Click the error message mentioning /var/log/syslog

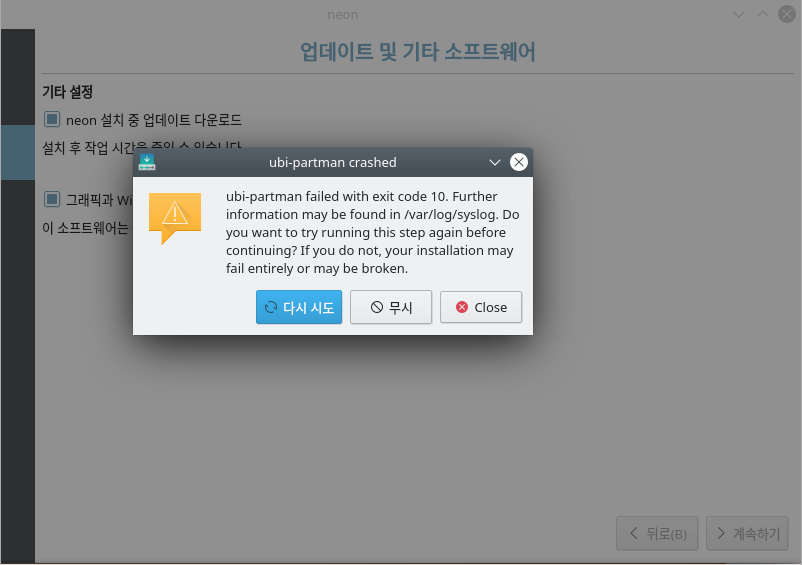pos(373,233)
